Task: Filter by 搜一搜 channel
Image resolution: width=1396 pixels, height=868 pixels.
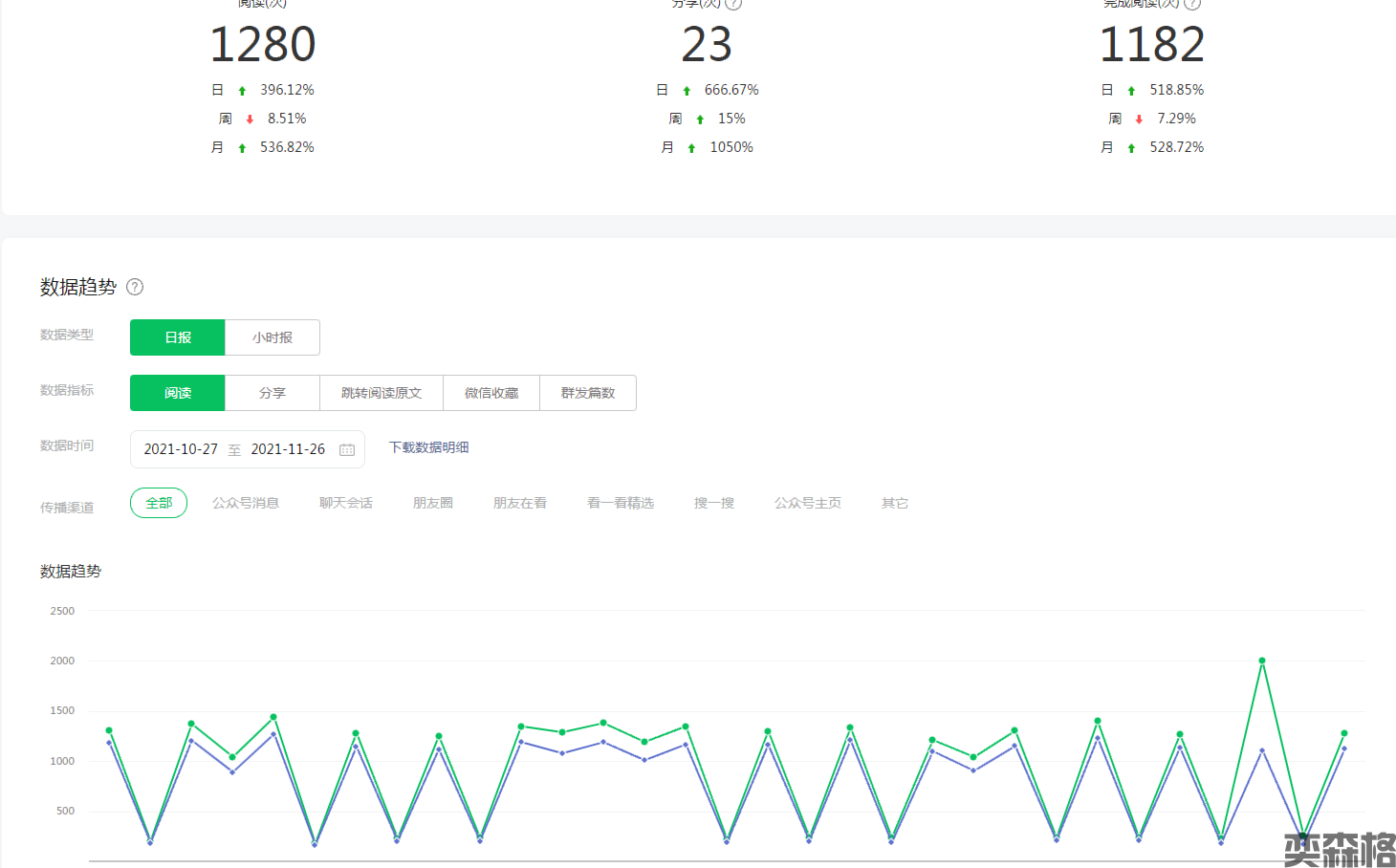Action: (714, 503)
